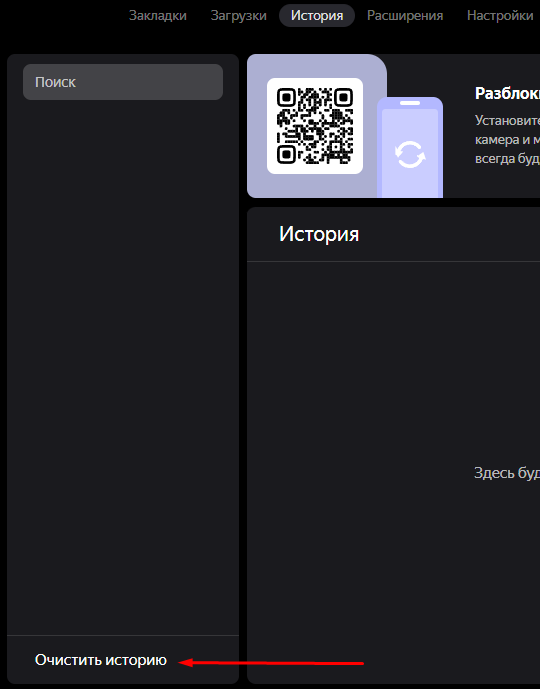Click the large История section heading
This screenshot has height=689, width=540.
pyautogui.click(x=319, y=234)
